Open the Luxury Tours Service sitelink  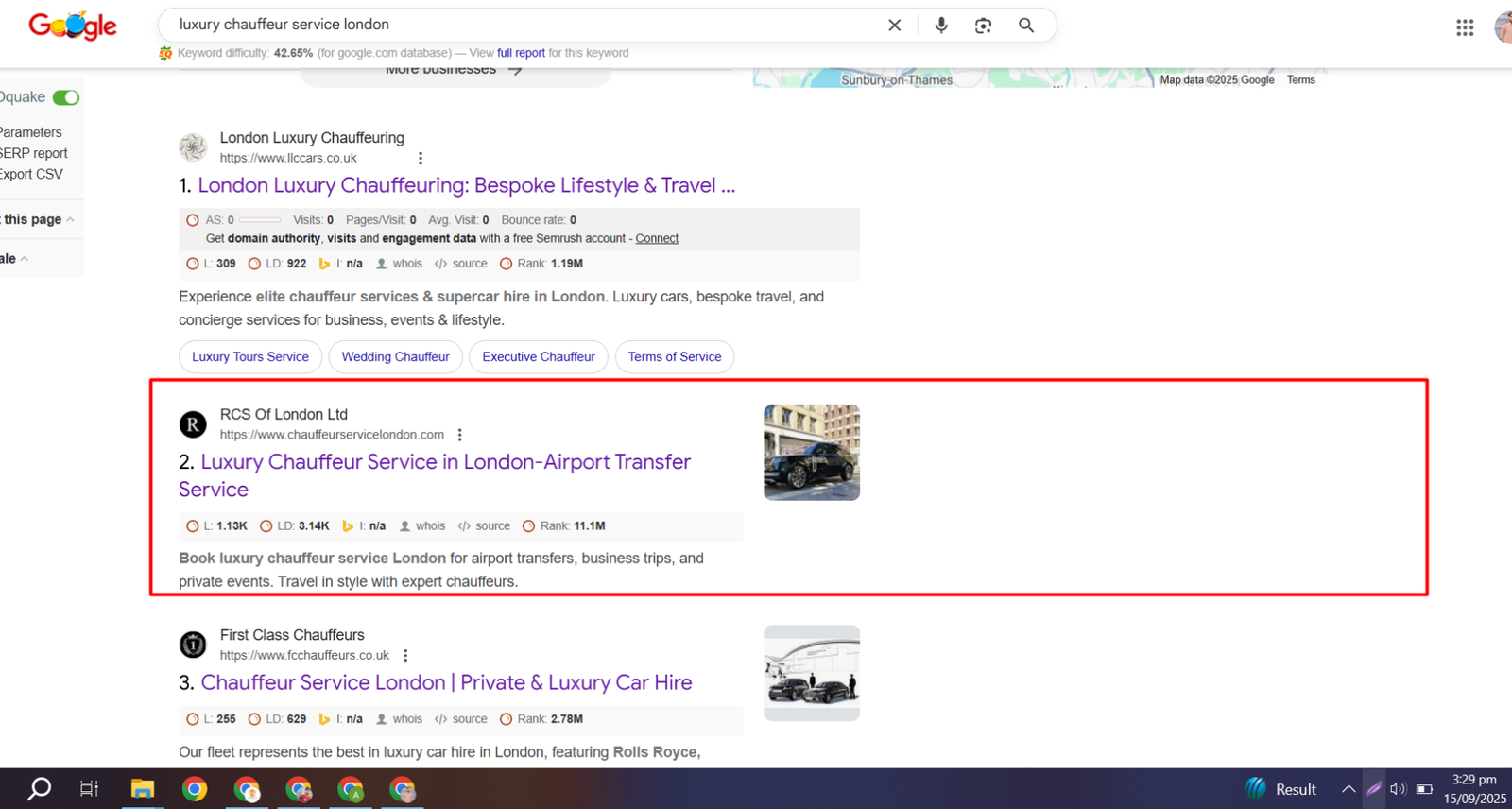point(249,356)
